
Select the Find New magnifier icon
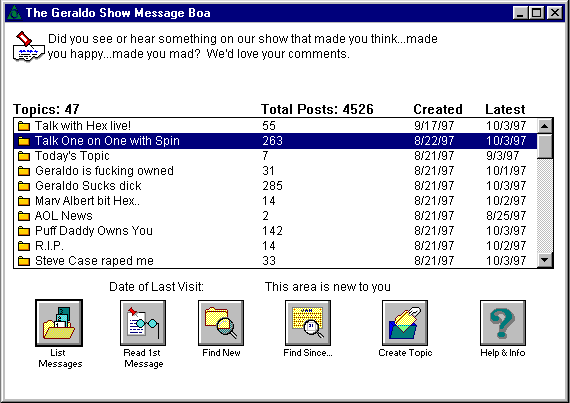[221, 323]
